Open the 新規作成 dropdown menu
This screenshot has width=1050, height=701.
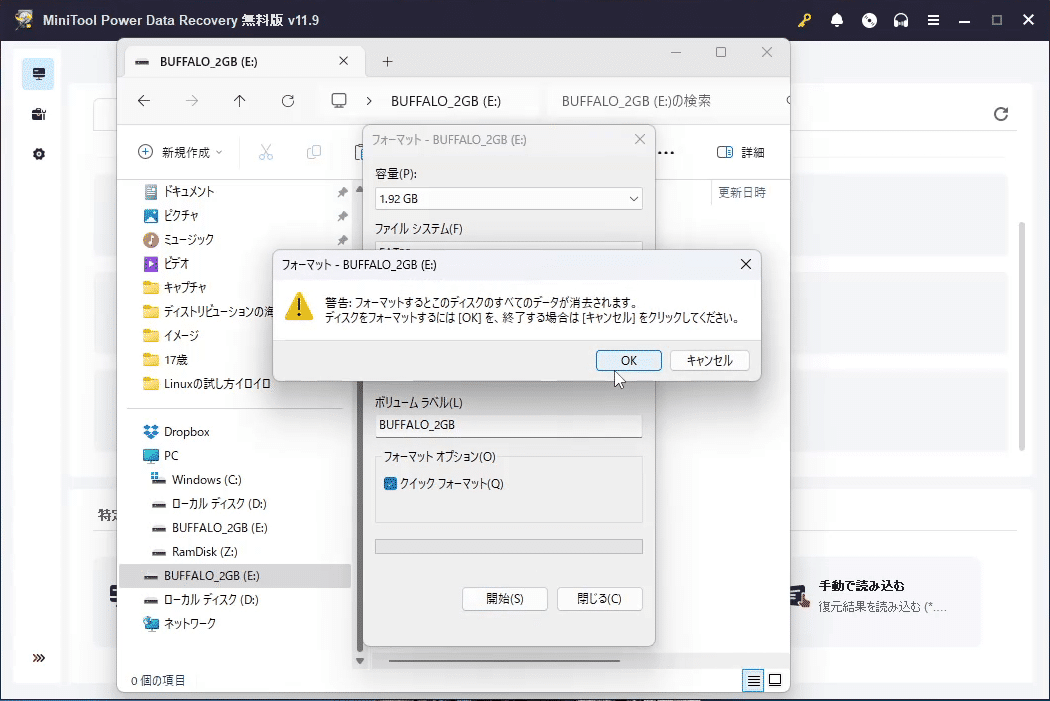click(x=179, y=152)
